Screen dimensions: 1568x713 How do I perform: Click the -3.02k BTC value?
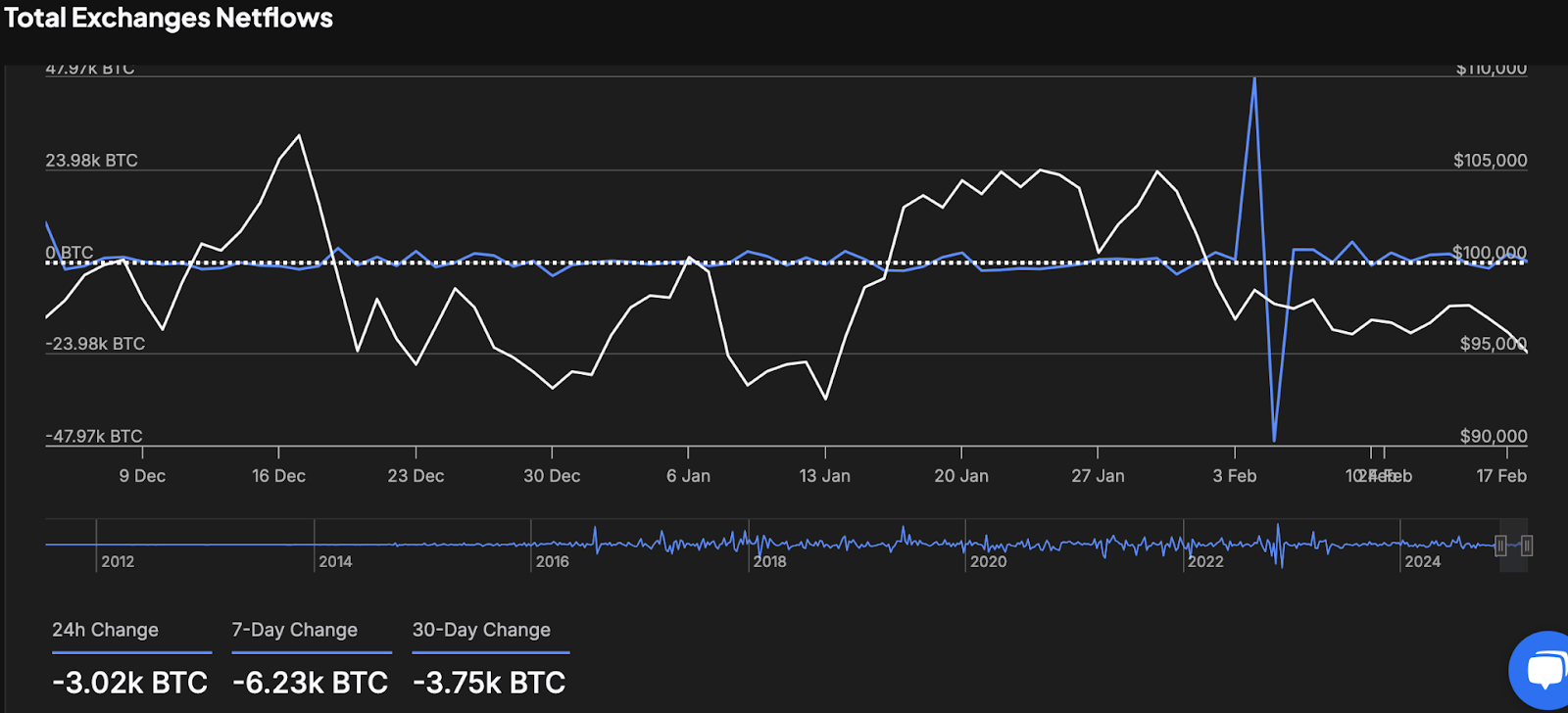[x=129, y=683]
